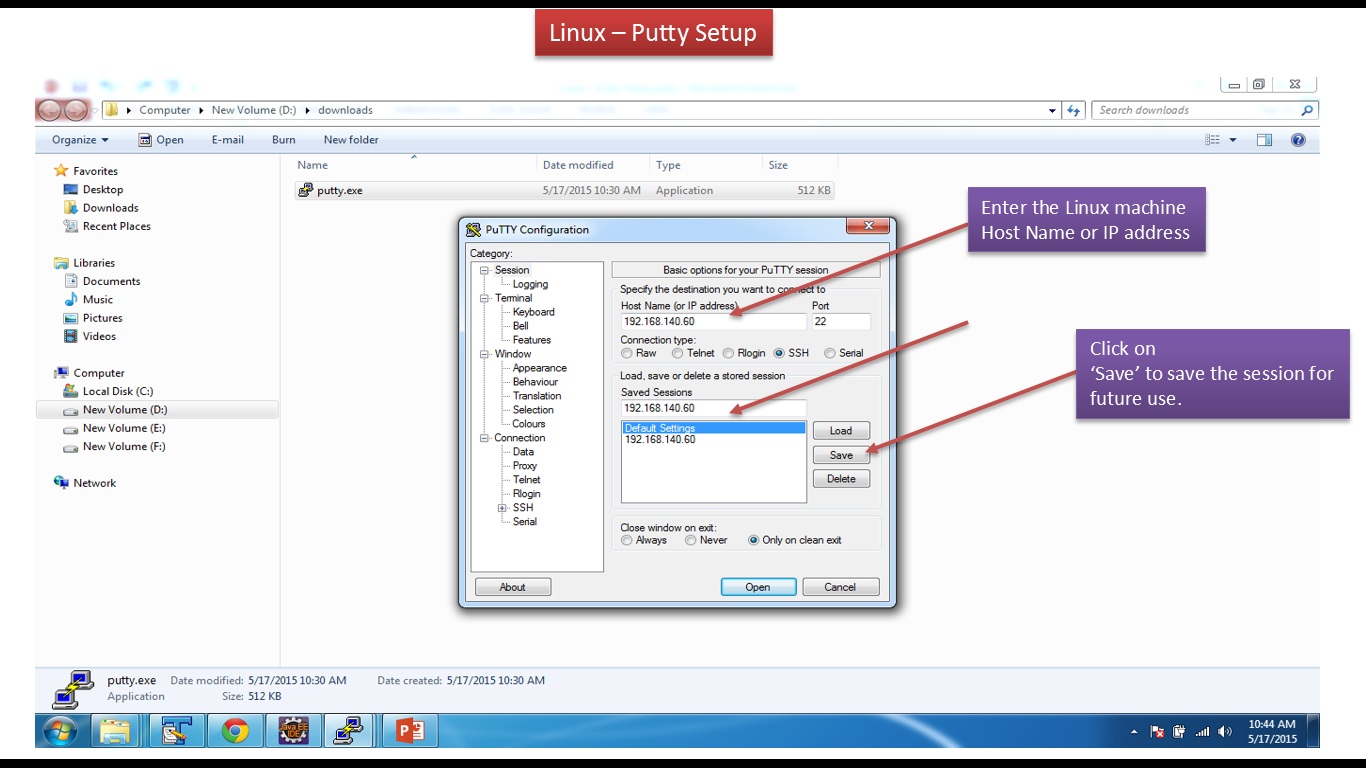The height and width of the screenshot is (768, 1366).
Task: Click Cancel in PuTTY Configuration
Action: click(x=841, y=587)
